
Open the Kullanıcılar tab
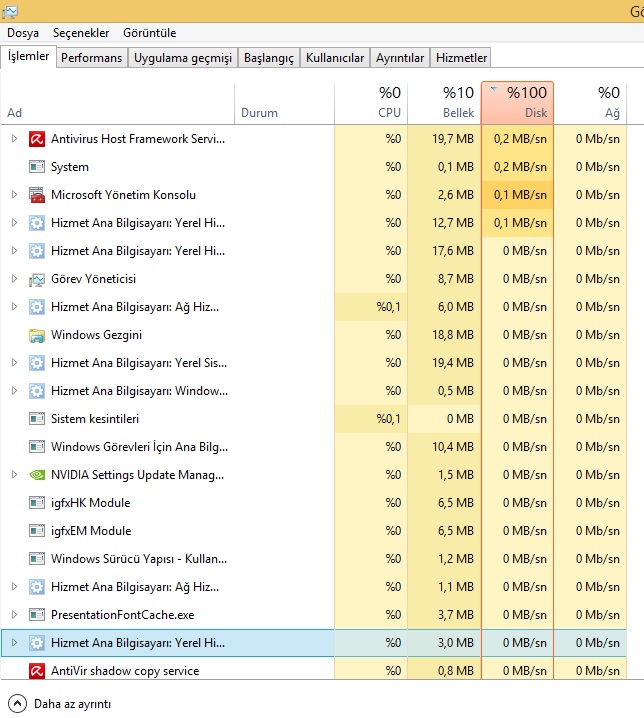click(335, 58)
